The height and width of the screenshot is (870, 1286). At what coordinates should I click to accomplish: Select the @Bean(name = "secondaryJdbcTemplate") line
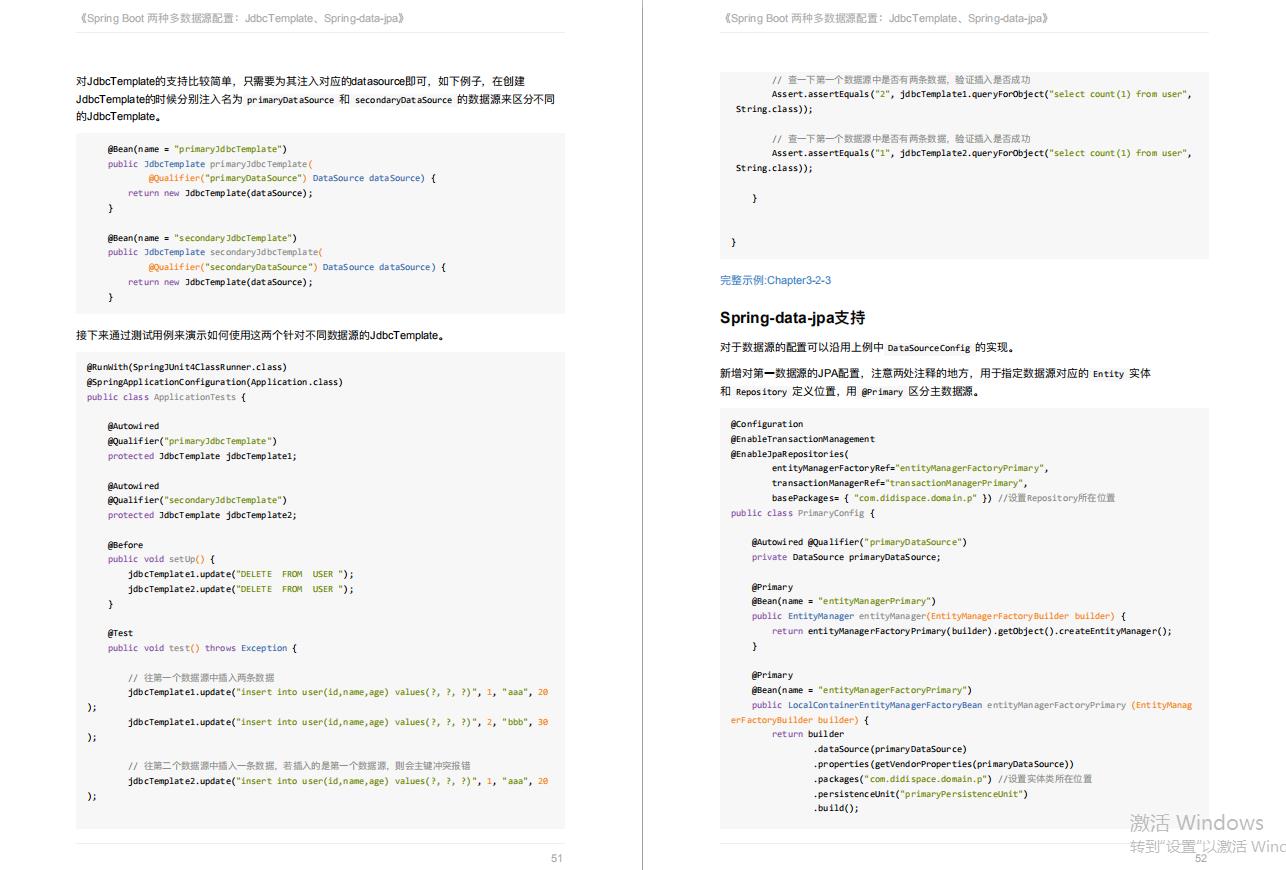pyautogui.click(x=202, y=238)
